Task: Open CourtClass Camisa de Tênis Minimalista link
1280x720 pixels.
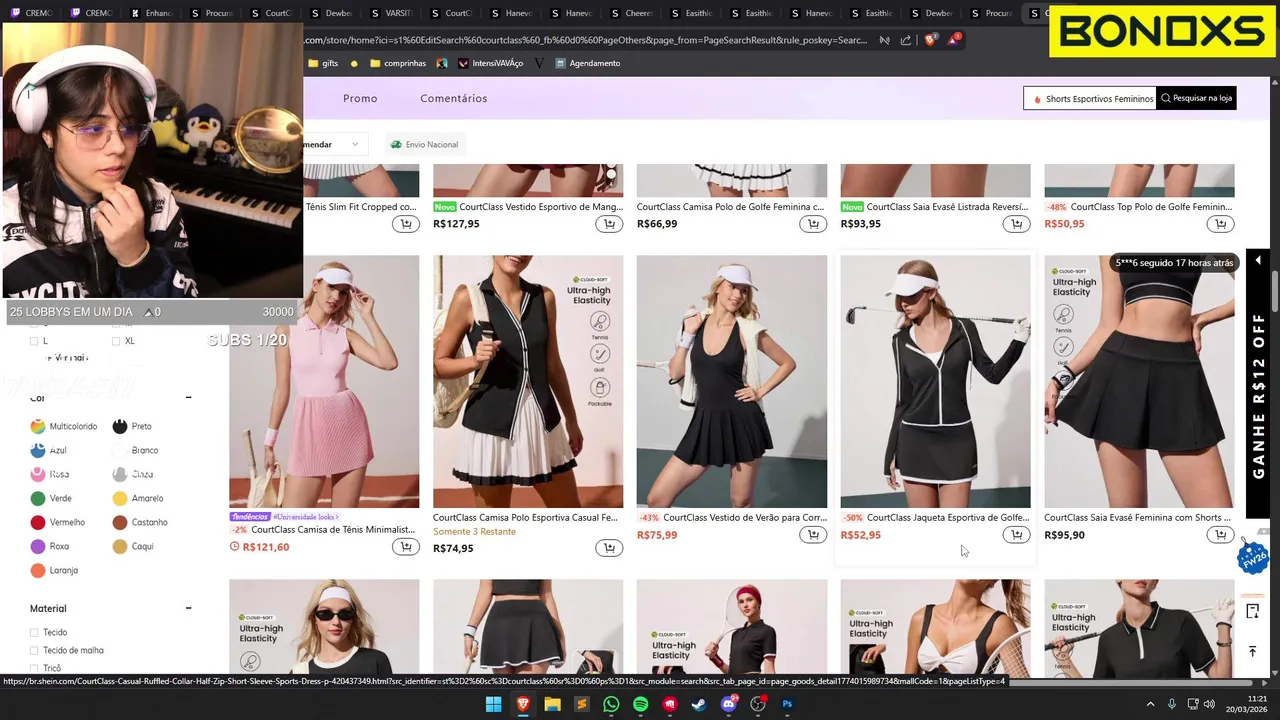Action: pos(333,530)
